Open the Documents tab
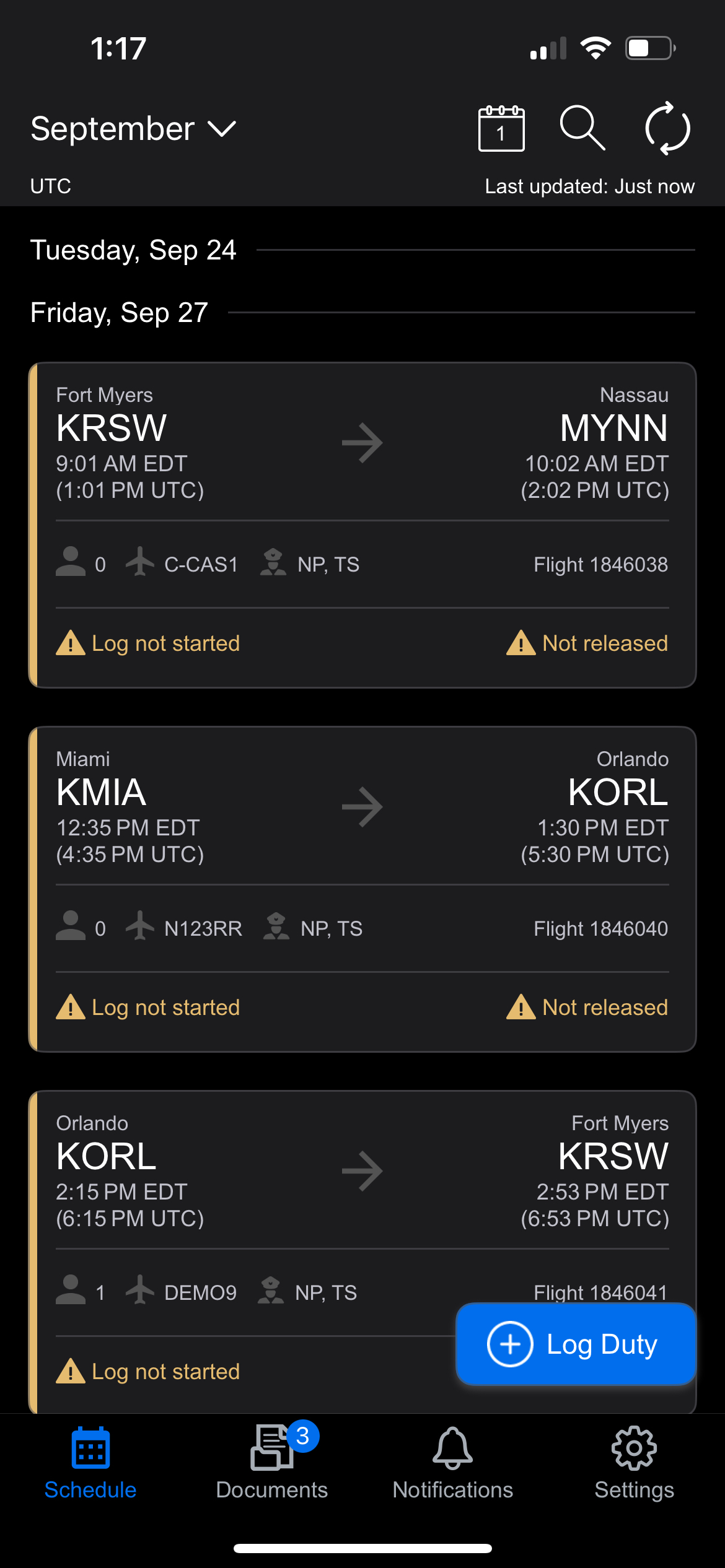This screenshot has width=725, height=1568. coord(272,1463)
